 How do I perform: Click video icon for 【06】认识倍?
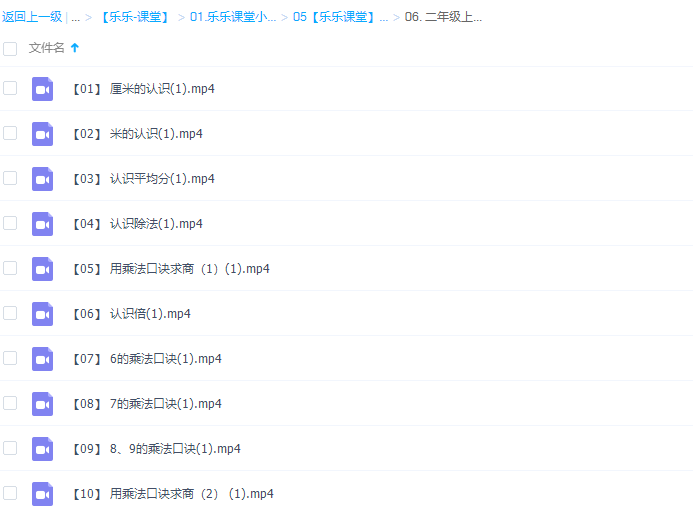[42, 314]
